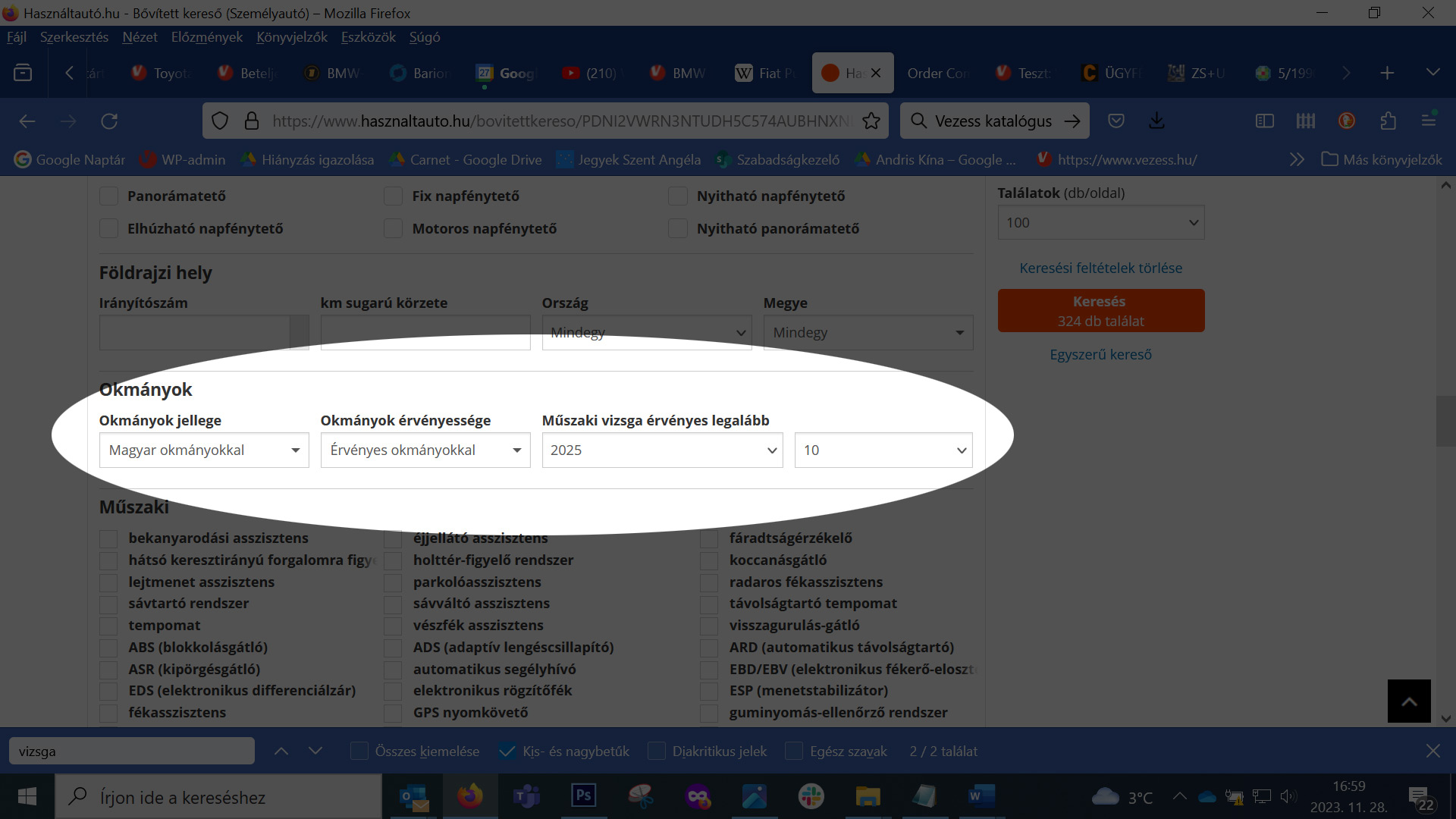Open Más könyvjelzők folder

pos(1382,159)
